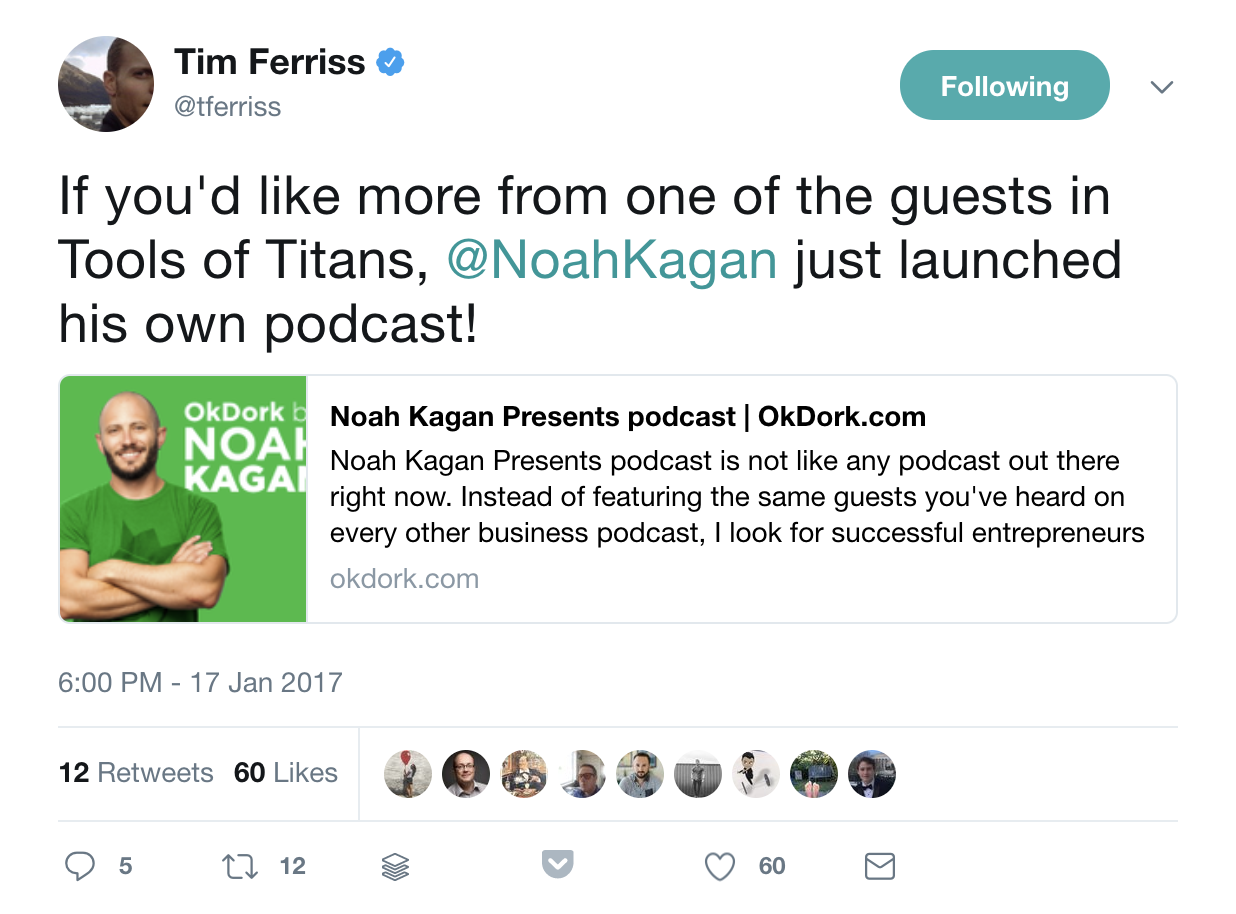The height and width of the screenshot is (914, 1236).
Task: Save tweet with the Pocket icon
Action: tap(558, 865)
